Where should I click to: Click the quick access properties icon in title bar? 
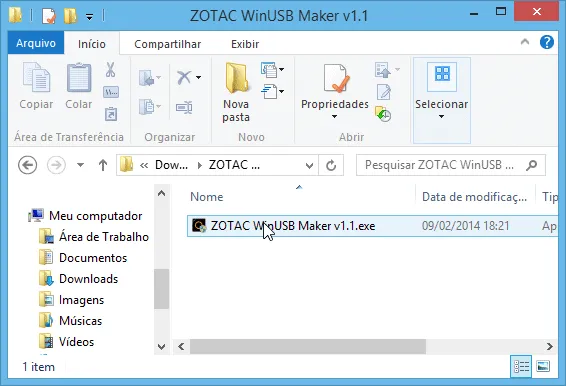[x=48, y=16]
